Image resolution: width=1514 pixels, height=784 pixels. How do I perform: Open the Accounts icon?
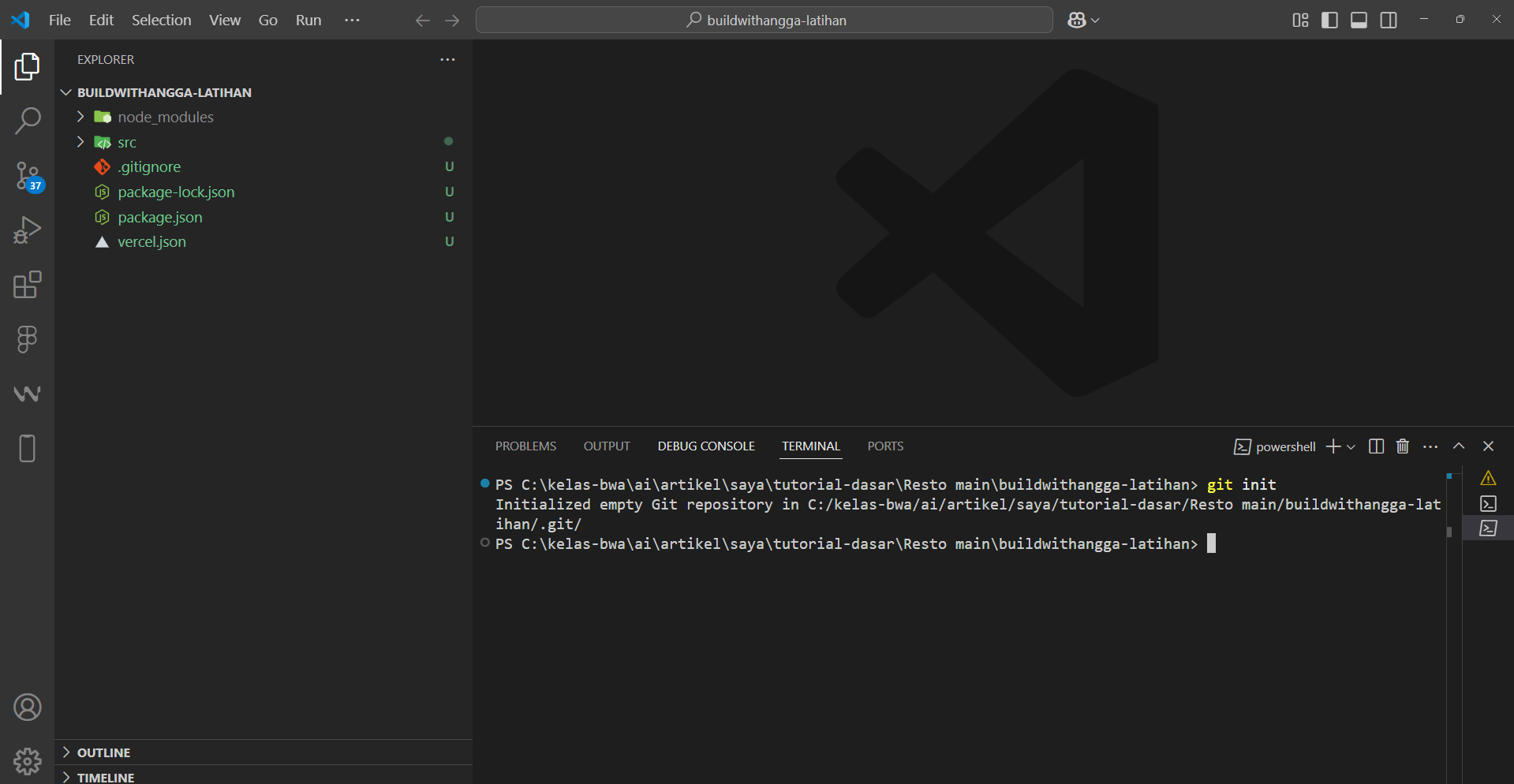(27, 707)
